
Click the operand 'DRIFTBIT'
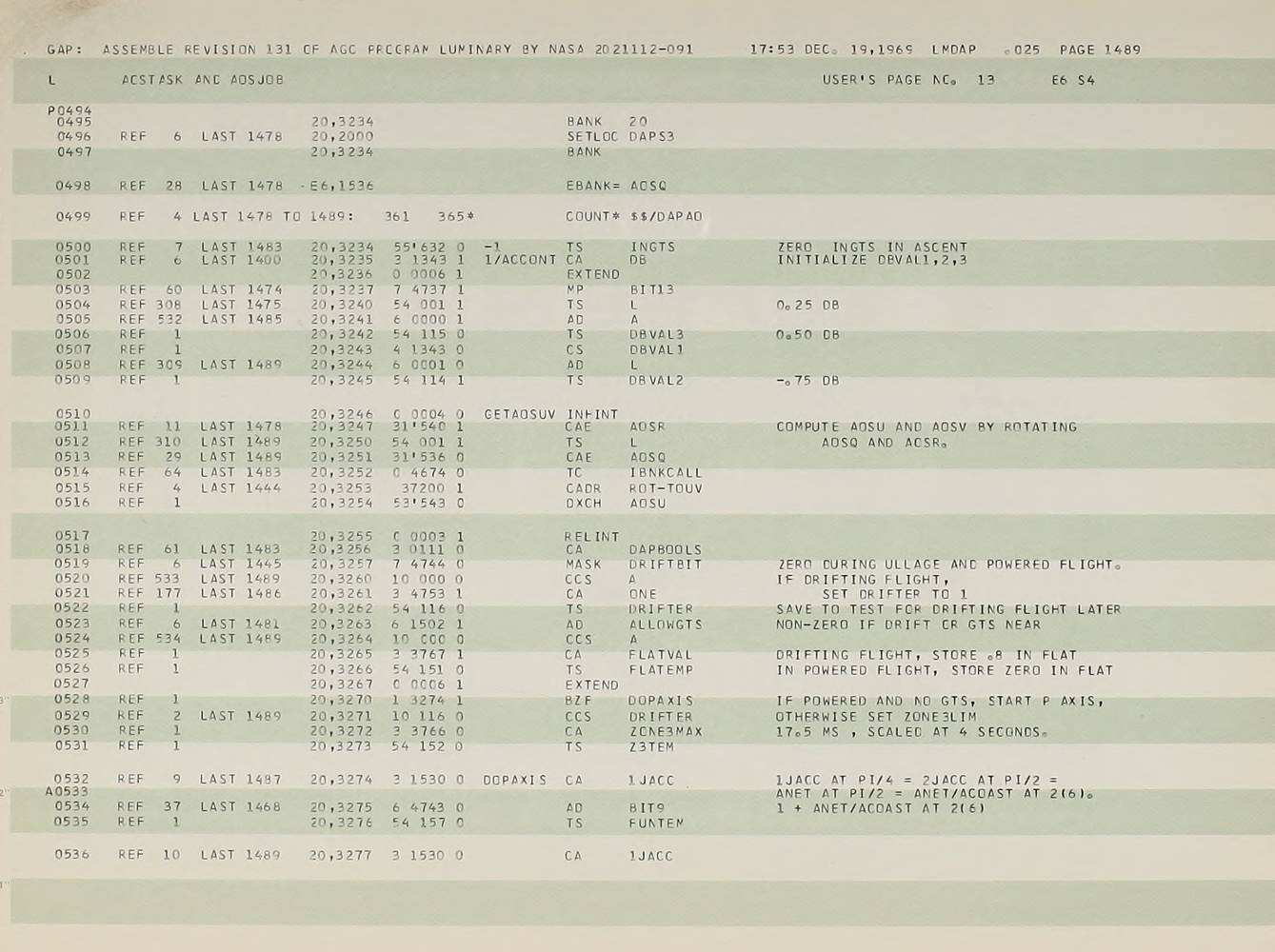pyautogui.click(x=665, y=565)
